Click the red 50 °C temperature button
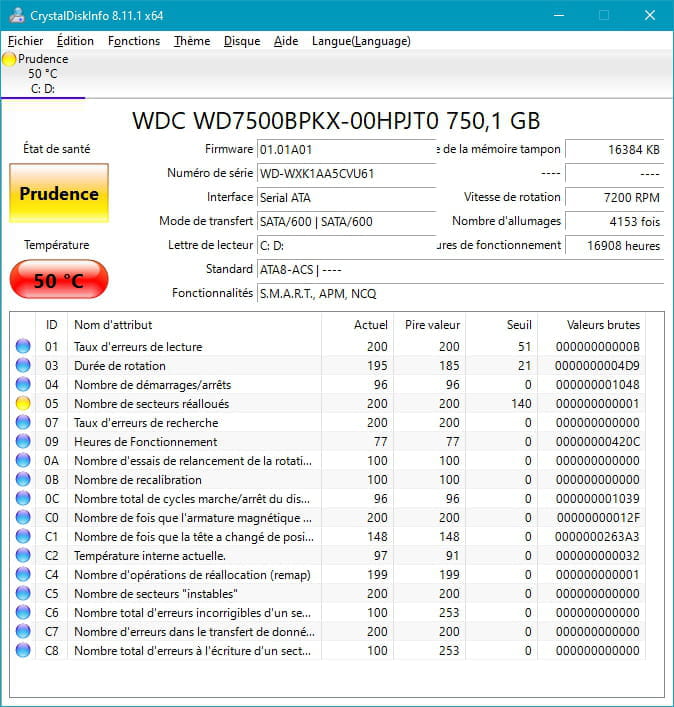Screen dimensions: 674x707 click(x=59, y=280)
